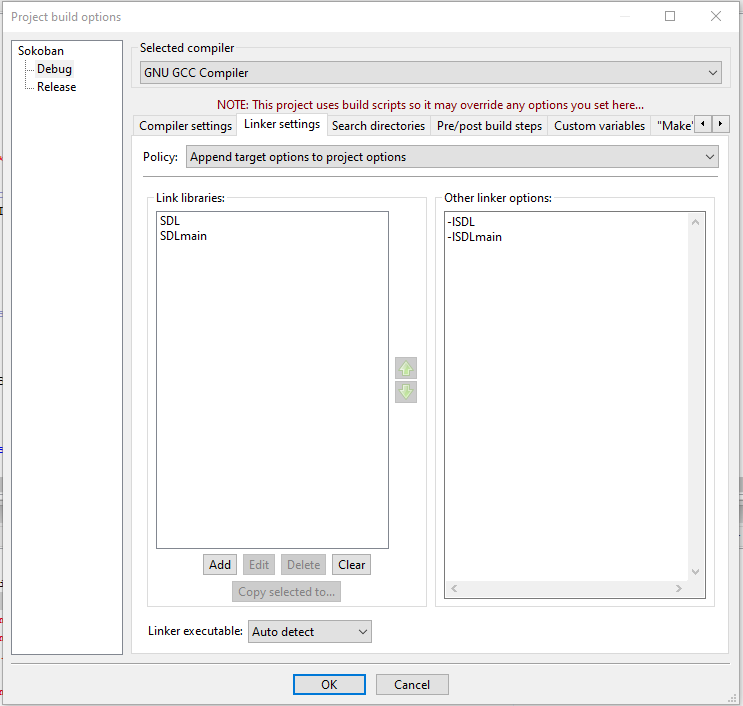
Task: Switch to Compiler settings tab
Action: coord(185,126)
